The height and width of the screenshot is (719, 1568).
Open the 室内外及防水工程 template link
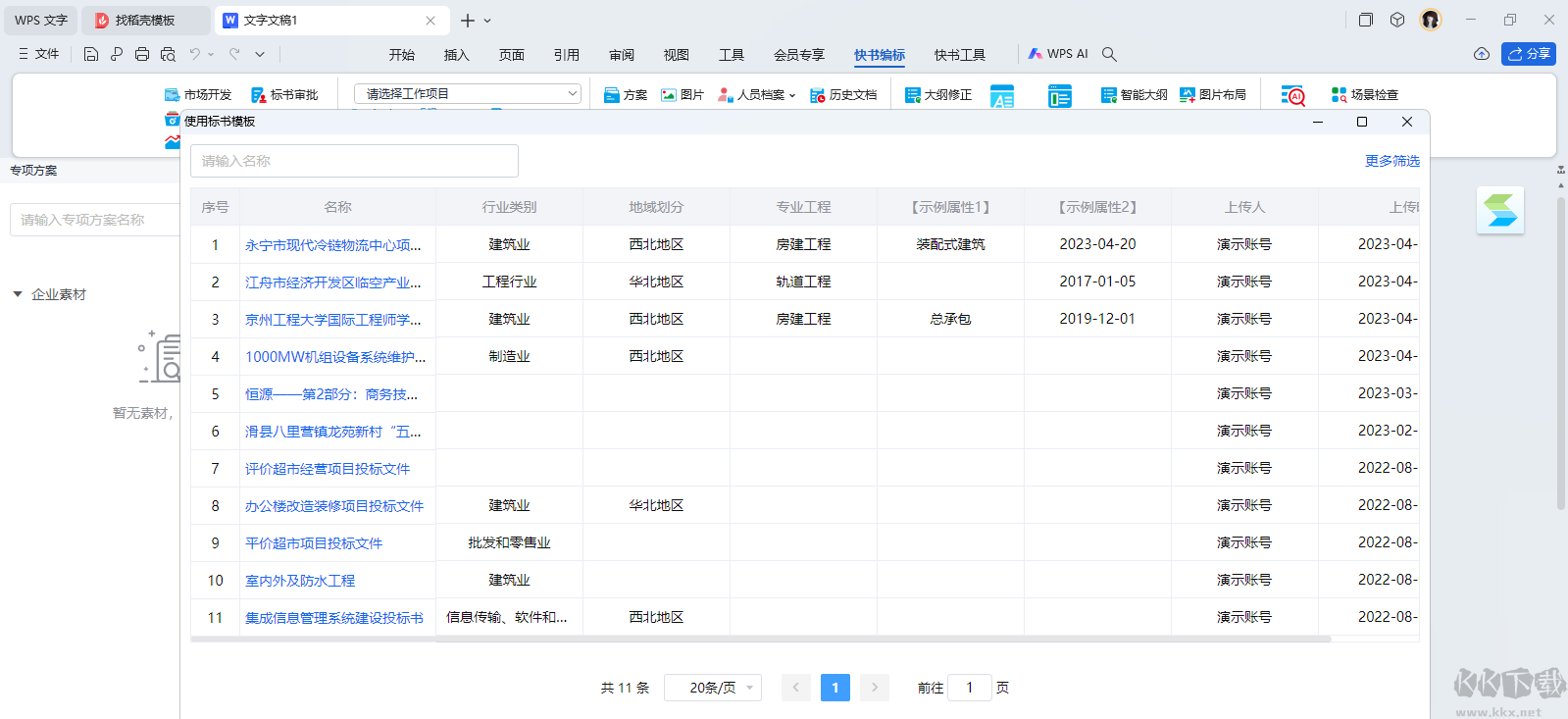pos(300,581)
